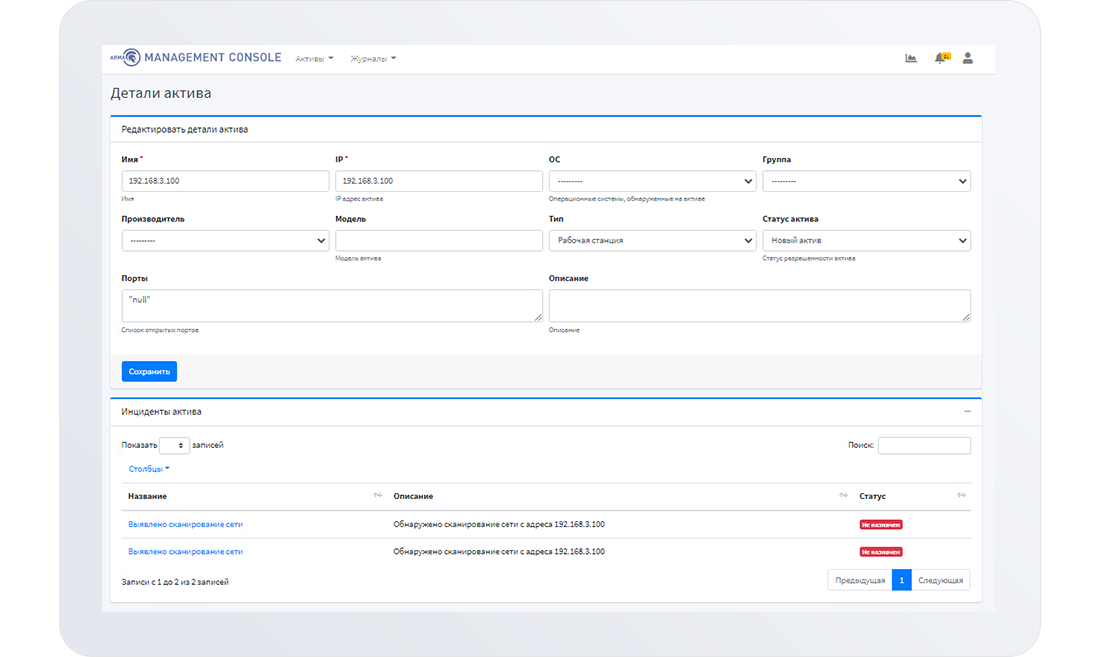This screenshot has width=1100, height=657.
Task: Click Не назначен badge in first row
Action: [881, 524]
